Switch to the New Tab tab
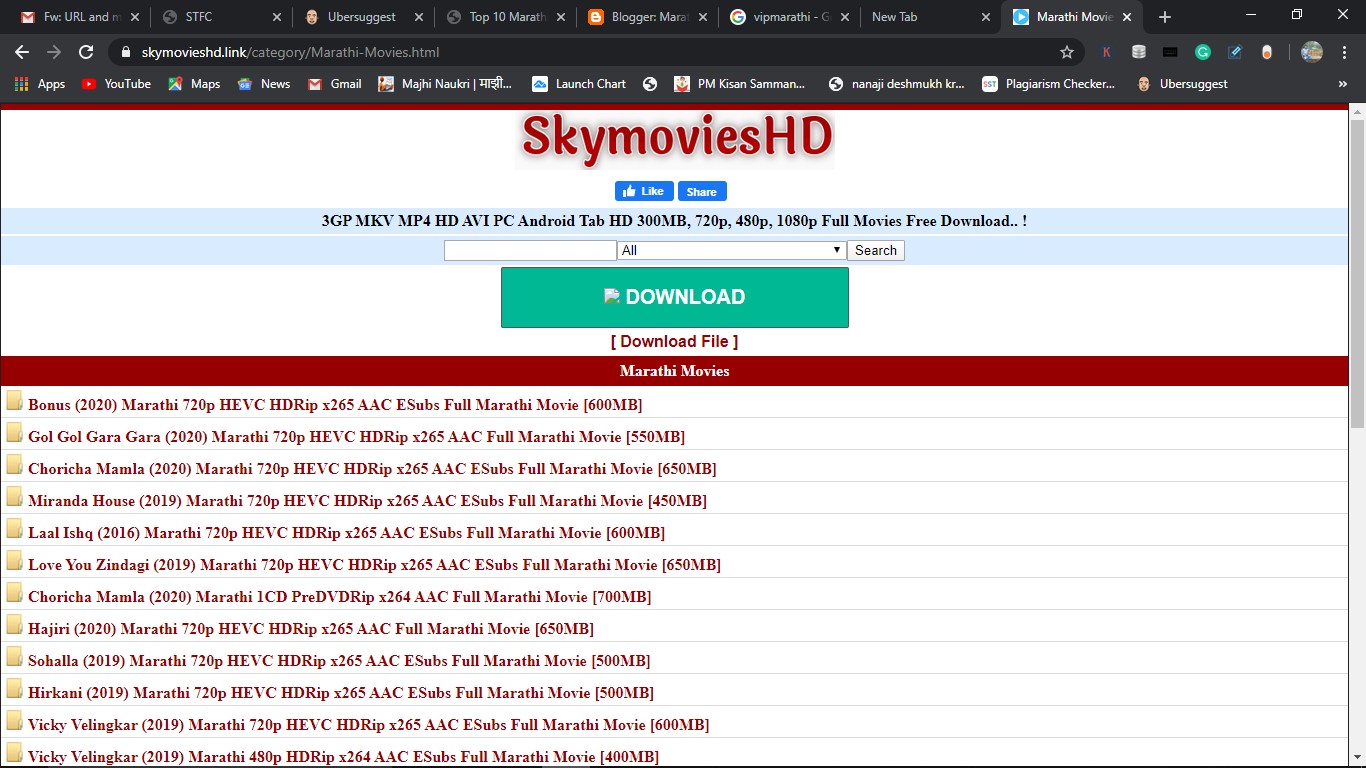The image size is (1366, 768). (x=930, y=17)
